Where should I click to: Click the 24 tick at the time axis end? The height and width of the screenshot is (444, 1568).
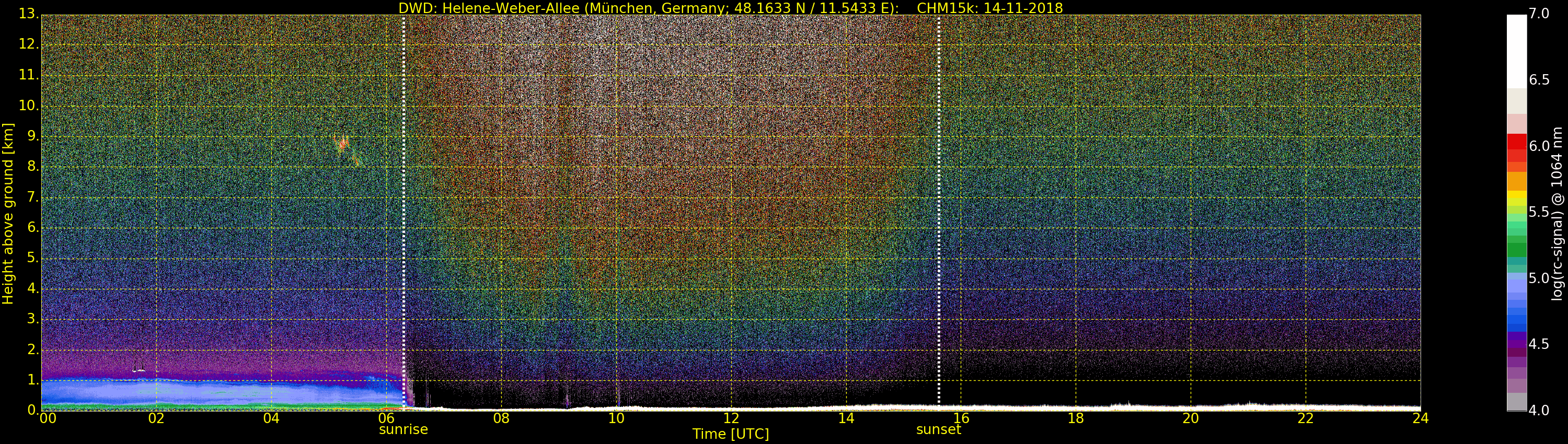1420,418
